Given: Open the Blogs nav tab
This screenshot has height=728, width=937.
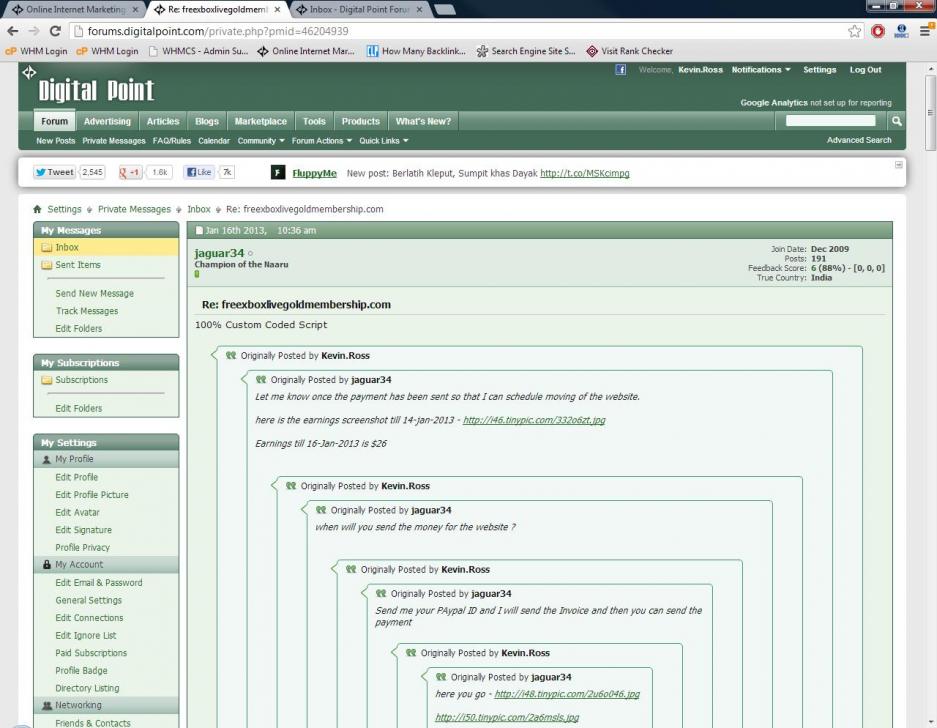Looking at the screenshot, I should pyautogui.click(x=207, y=121).
